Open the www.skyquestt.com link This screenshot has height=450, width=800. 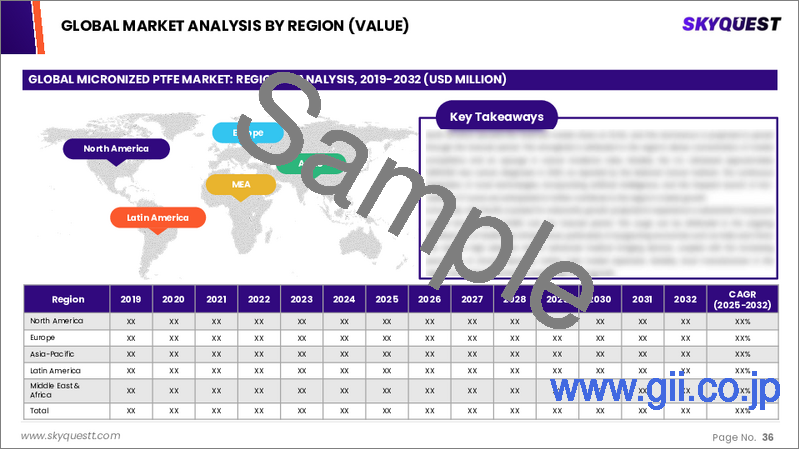[x=70, y=436]
